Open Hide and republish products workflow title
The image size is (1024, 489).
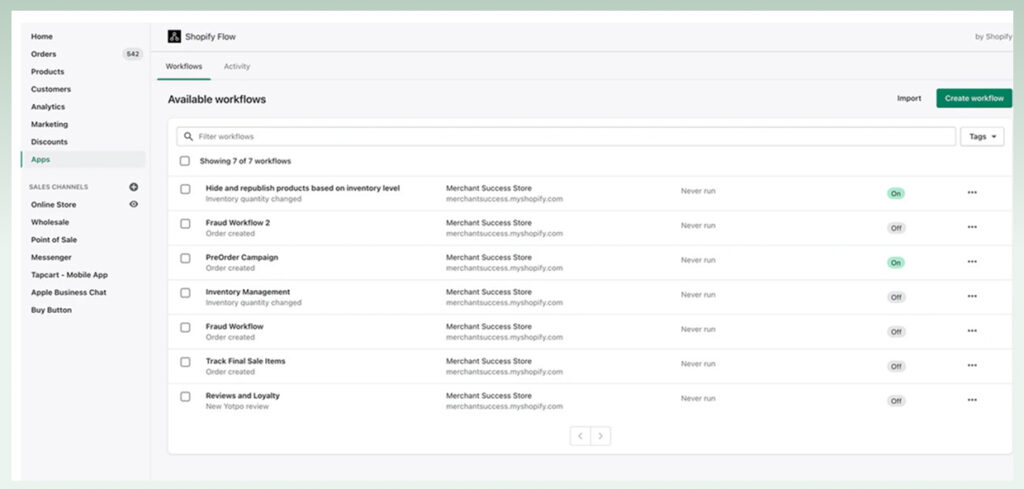pyautogui.click(x=302, y=188)
